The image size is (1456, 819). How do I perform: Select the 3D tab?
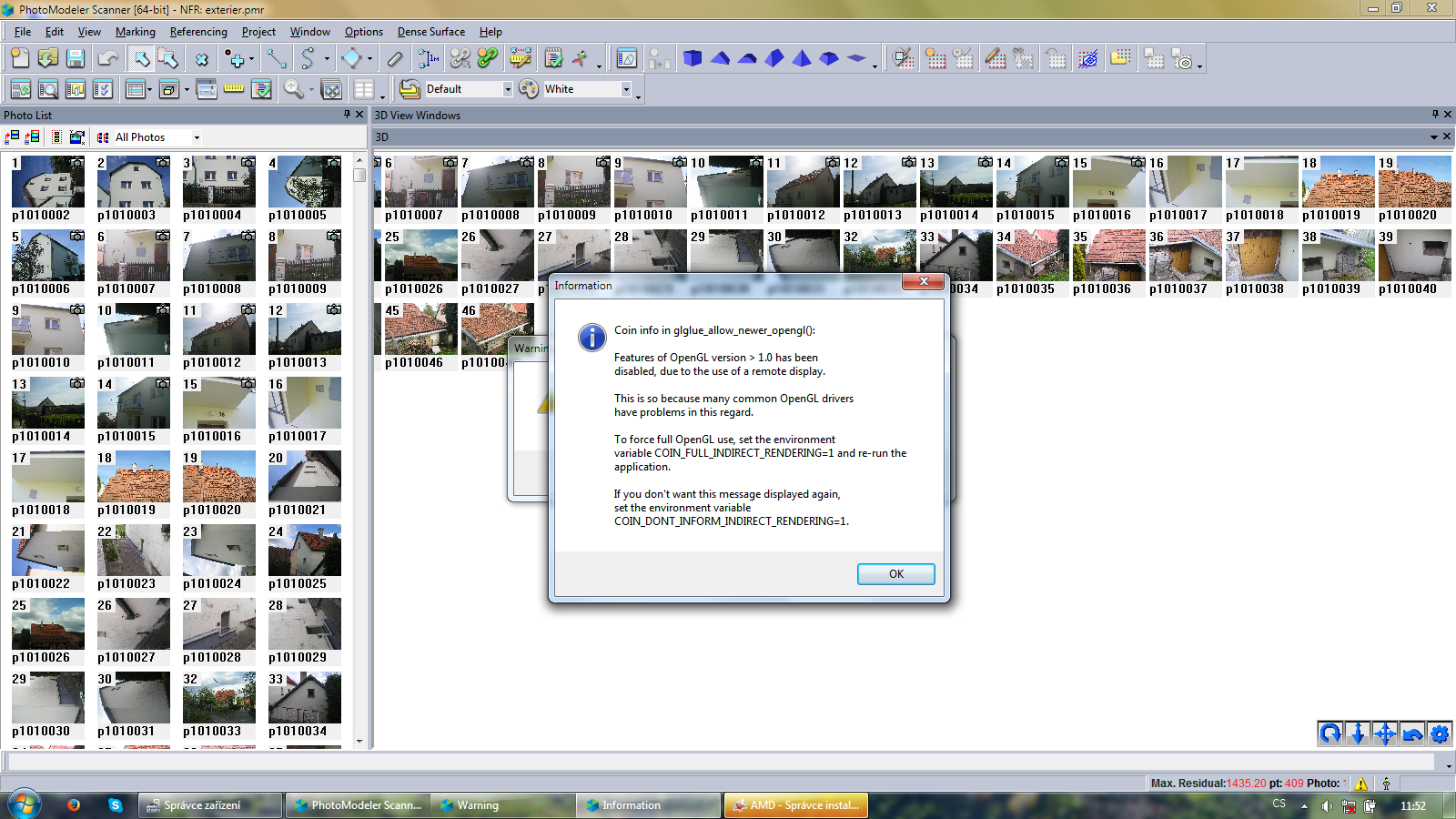382,137
